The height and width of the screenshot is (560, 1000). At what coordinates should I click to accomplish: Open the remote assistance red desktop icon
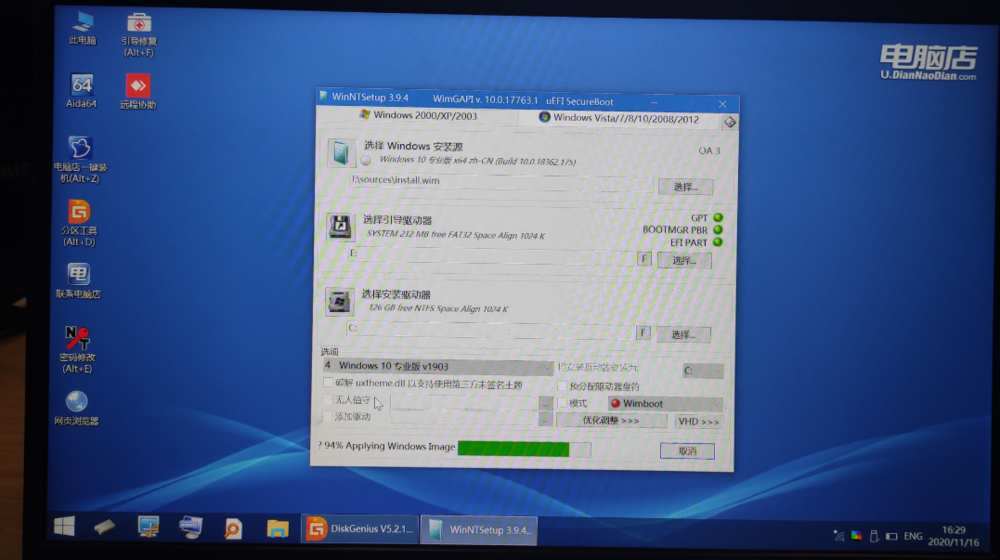click(138, 91)
